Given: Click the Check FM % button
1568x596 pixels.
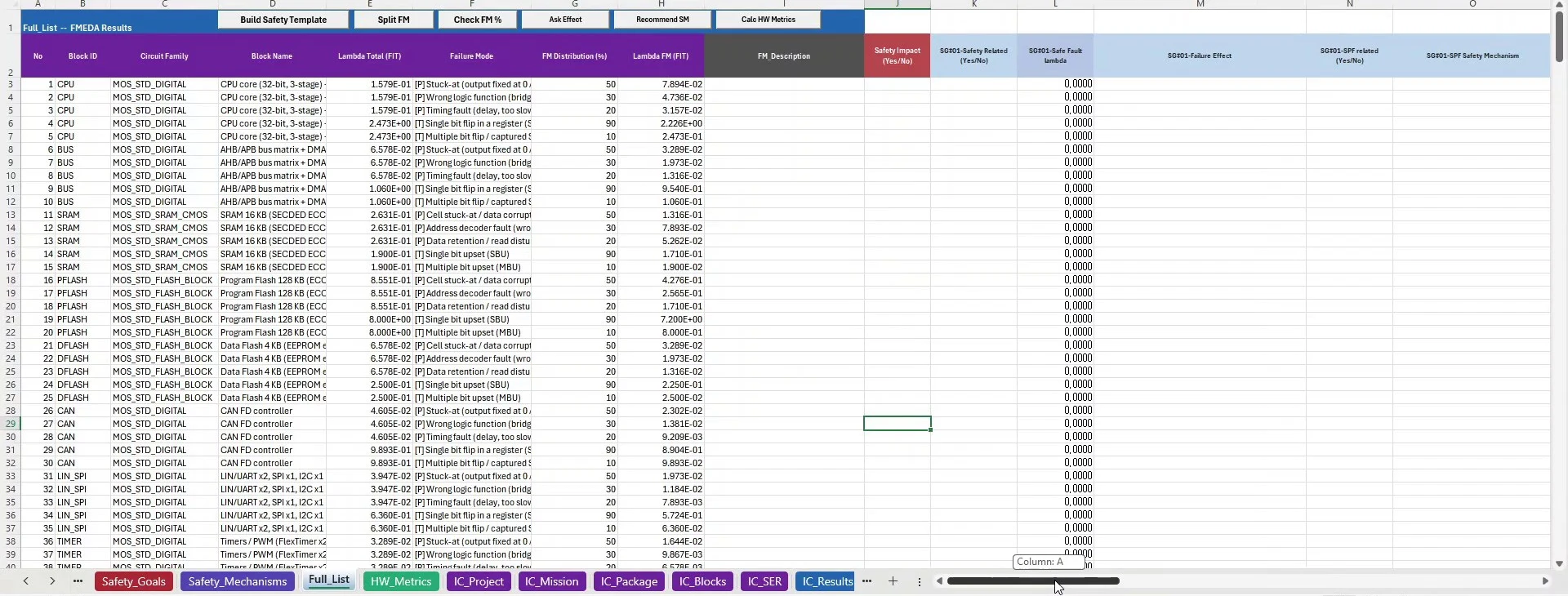Looking at the screenshot, I should click(478, 20).
